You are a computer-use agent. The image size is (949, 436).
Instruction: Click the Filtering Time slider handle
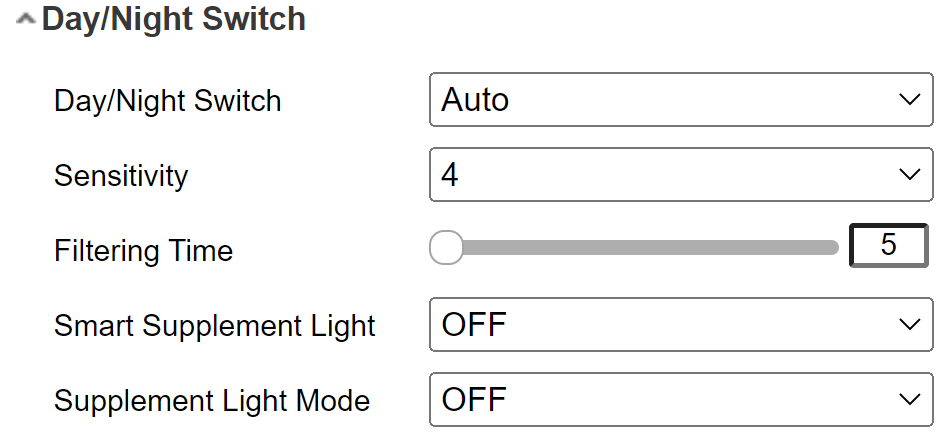click(x=446, y=248)
